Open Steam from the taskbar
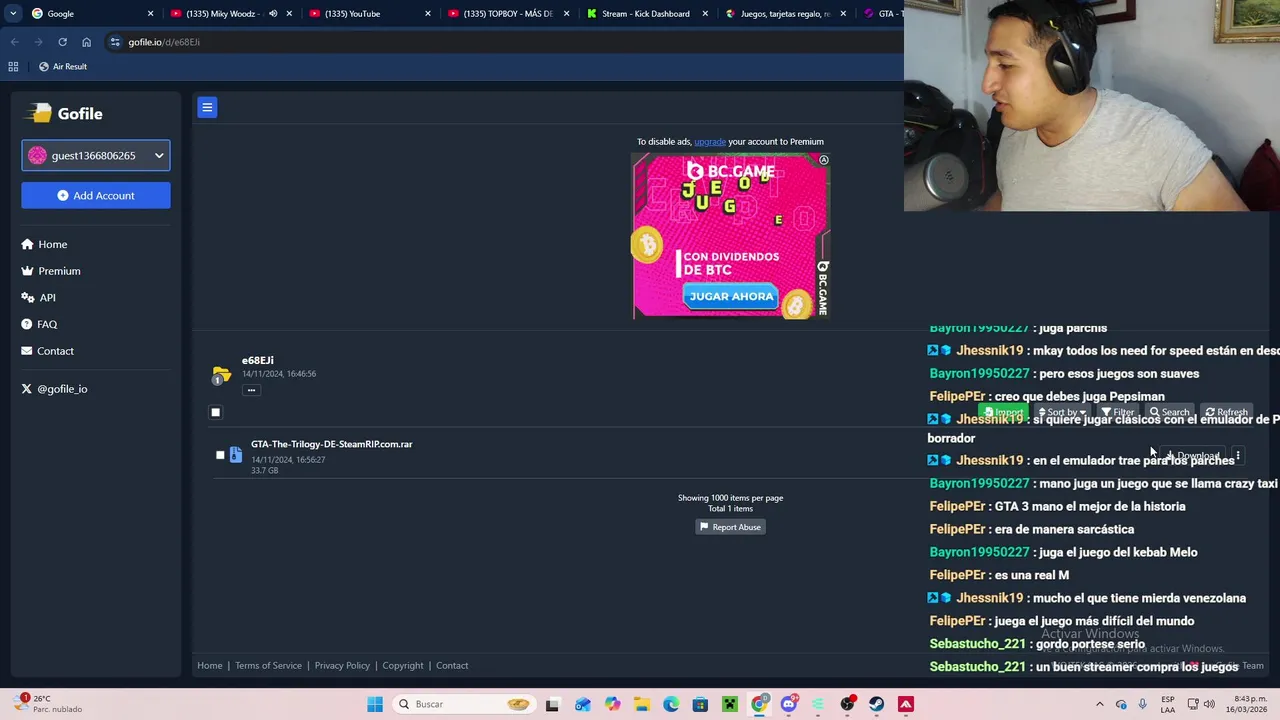 point(876,704)
